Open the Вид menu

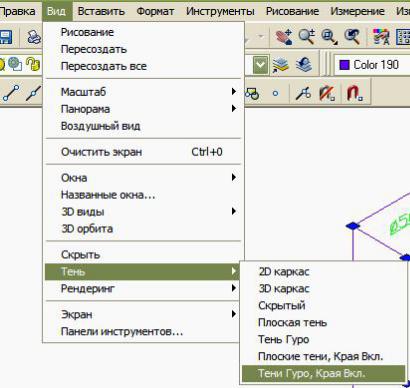(56, 11)
